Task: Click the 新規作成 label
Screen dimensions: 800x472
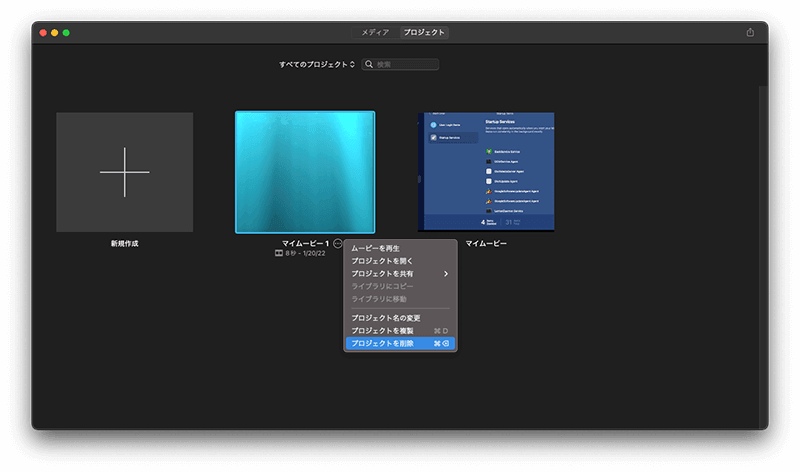Action: [x=124, y=243]
